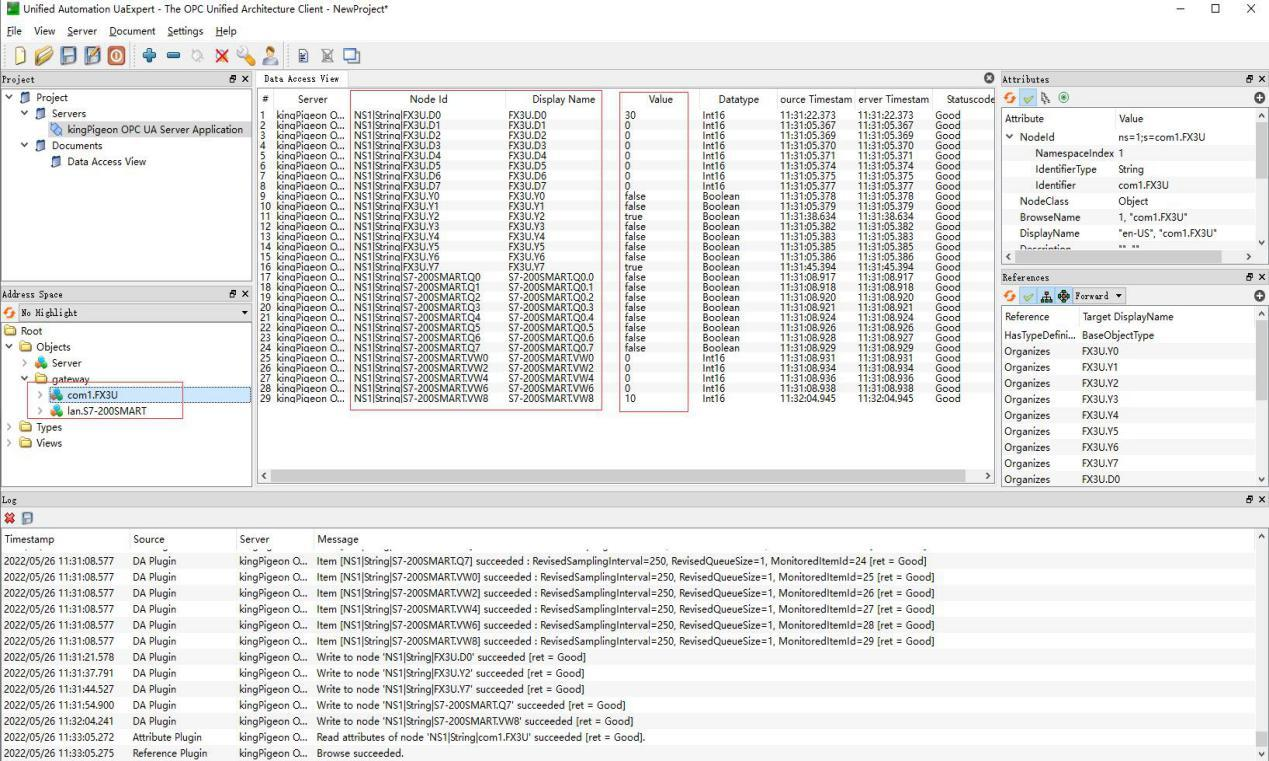Collapse the Documents tree node
Image resolution: width=1269 pixels, height=761 pixels.
[x=25, y=146]
